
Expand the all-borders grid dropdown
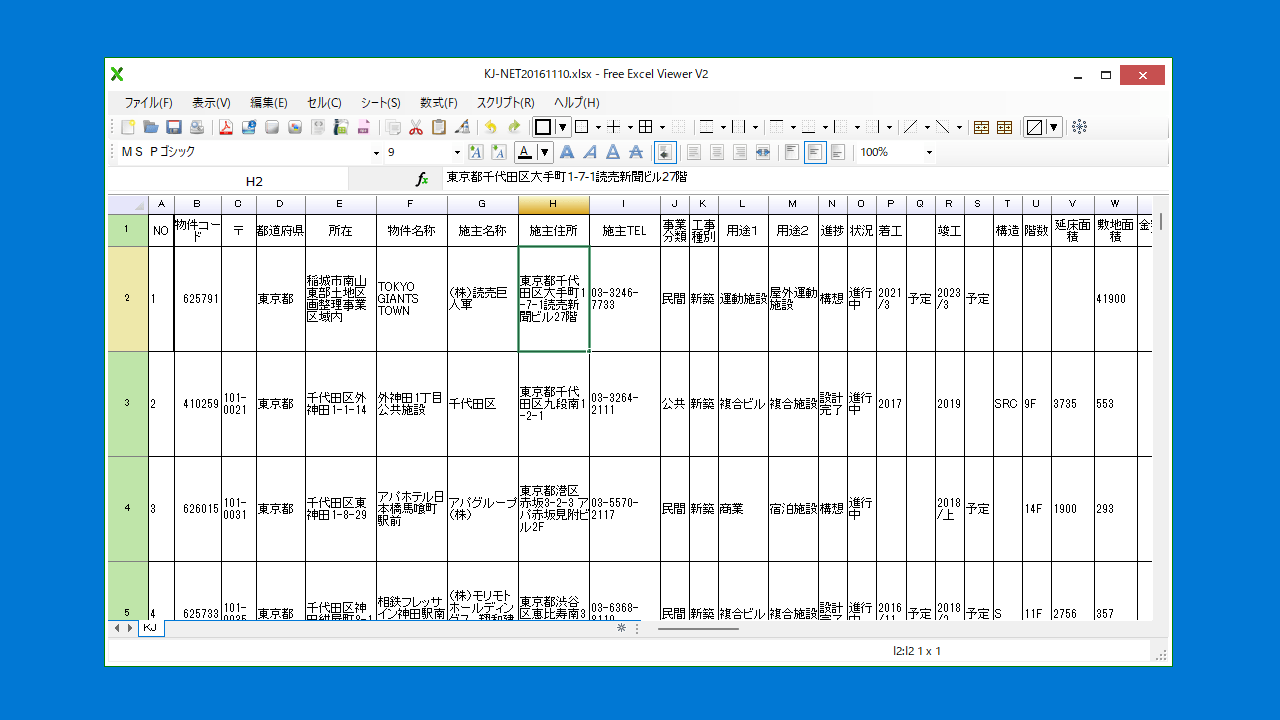click(x=662, y=127)
